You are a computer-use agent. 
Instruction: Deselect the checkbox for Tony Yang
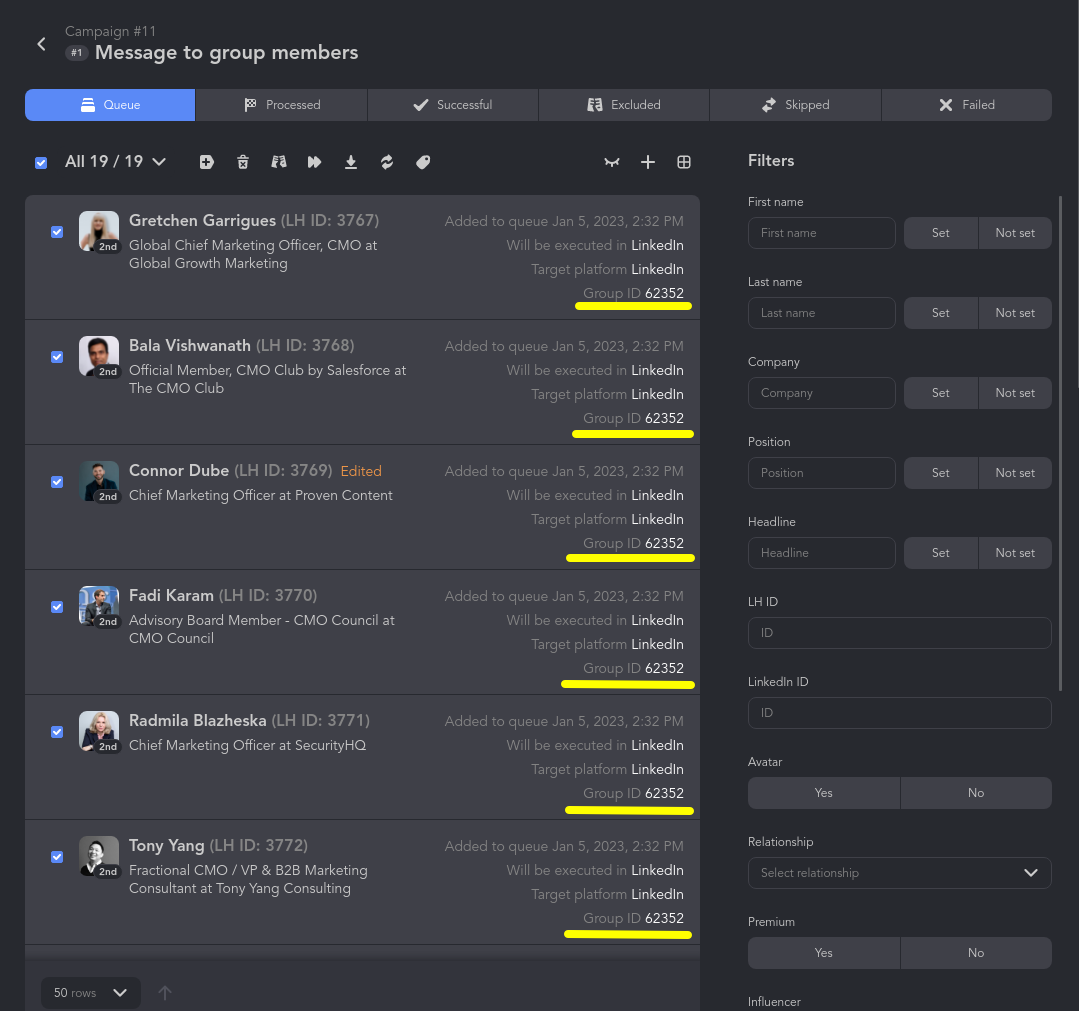57,857
